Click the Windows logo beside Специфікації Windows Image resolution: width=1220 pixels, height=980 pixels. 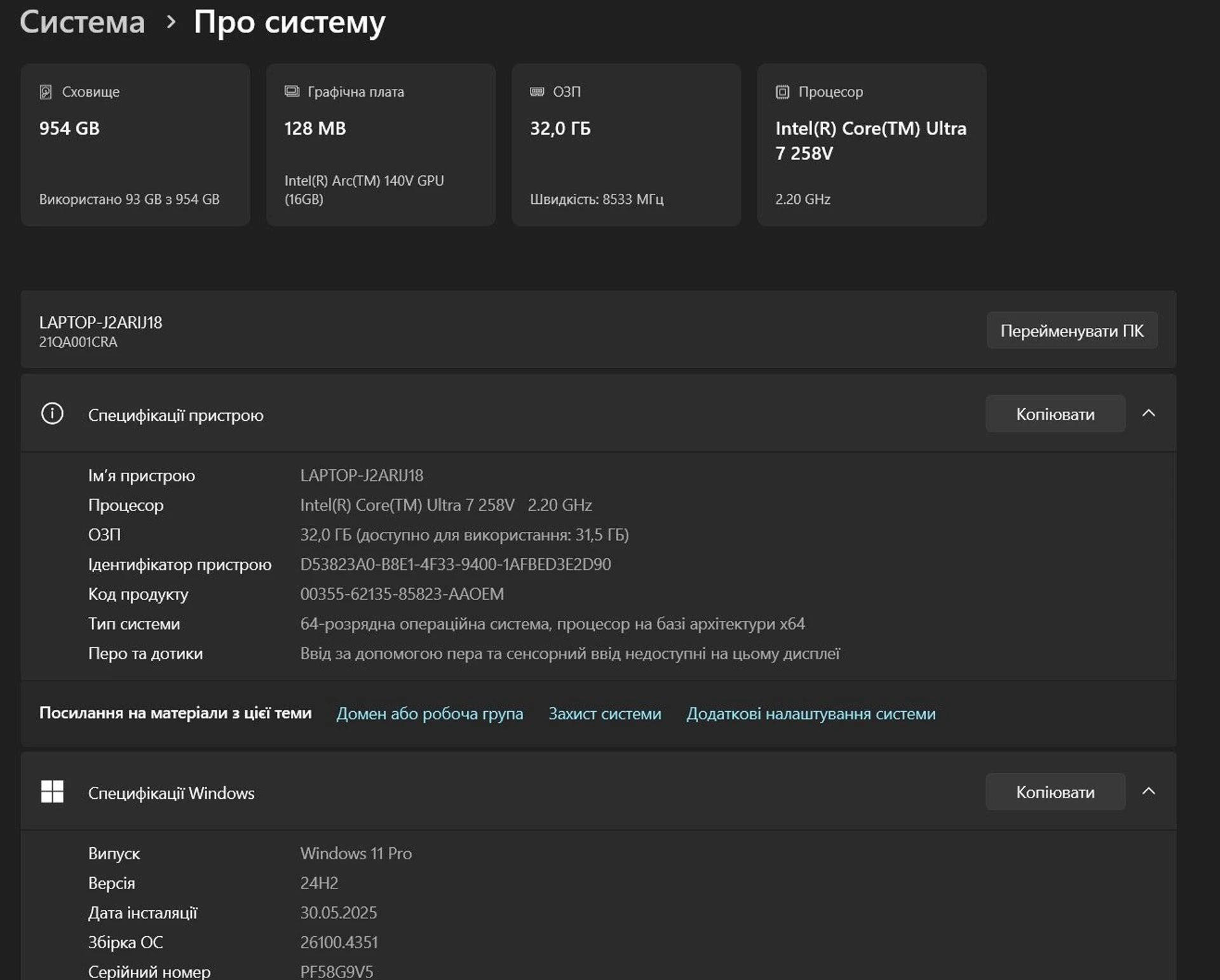[52, 792]
